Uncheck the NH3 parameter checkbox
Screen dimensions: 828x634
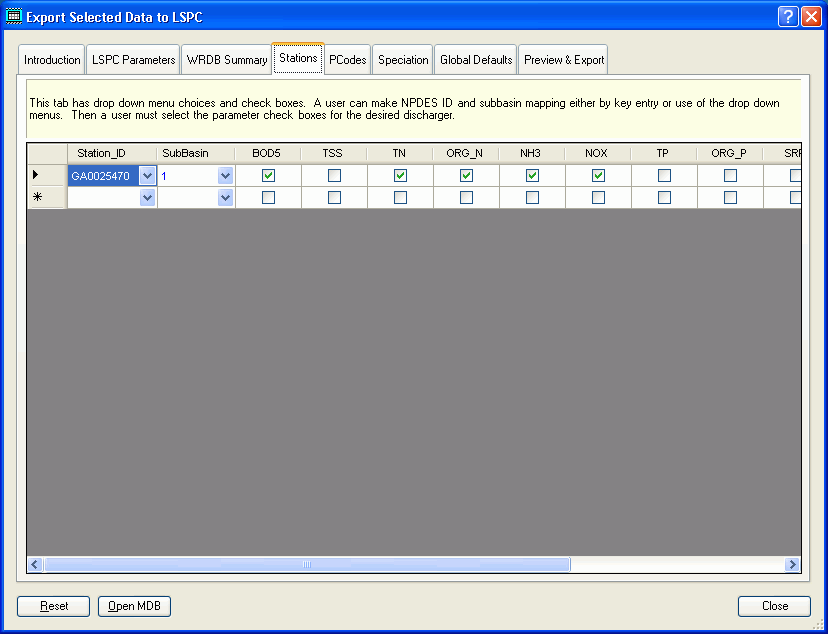[x=531, y=174]
